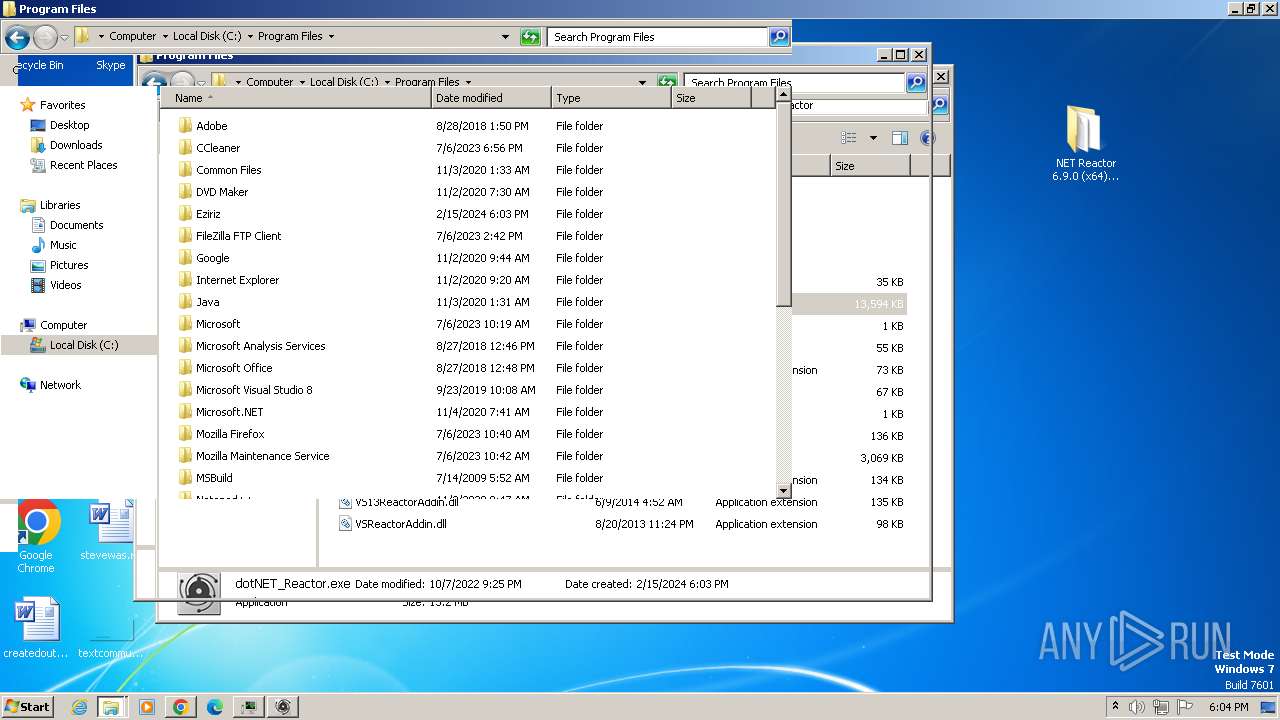This screenshot has width=1280, height=720.
Task: Sort list by Size column header
Action: [711, 98]
